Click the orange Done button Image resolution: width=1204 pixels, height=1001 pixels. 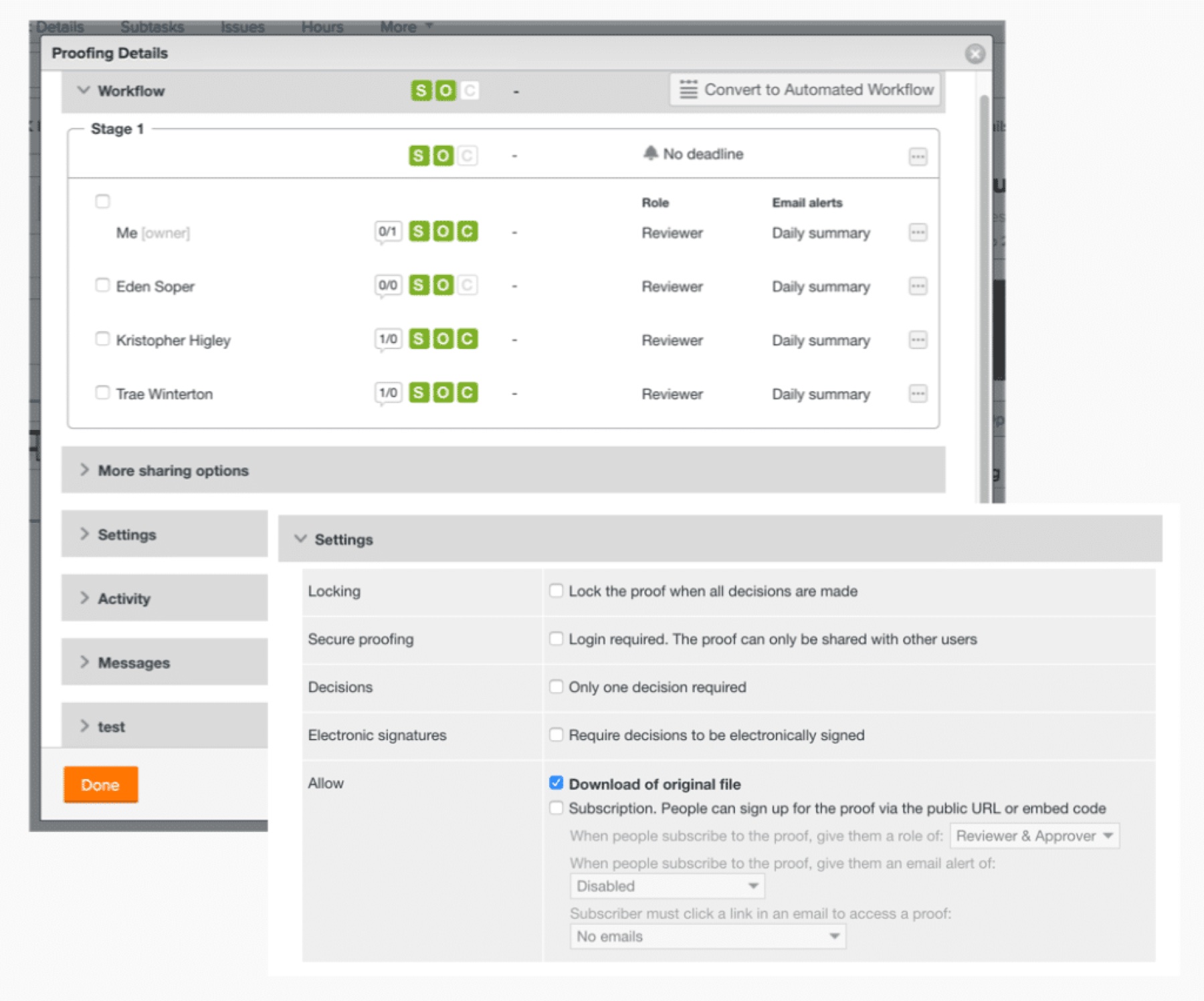pos(100,784)
